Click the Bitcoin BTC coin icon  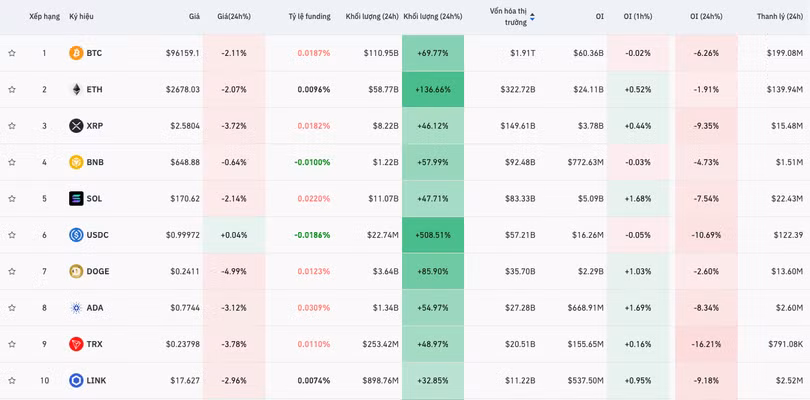click(76, 53)
